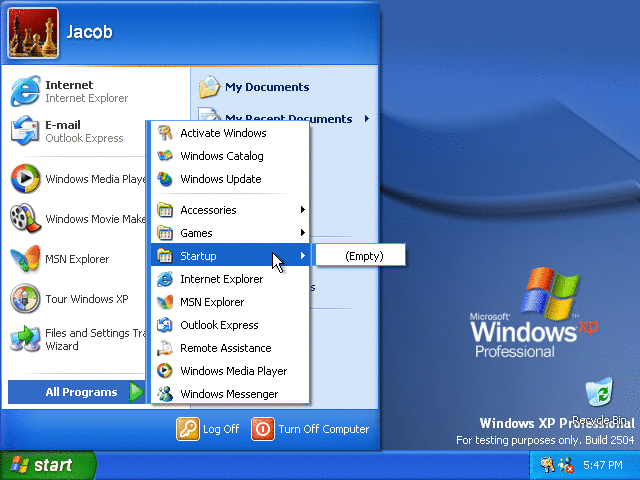Click the Jacob user name
Screen dimensions: 640x480
click(89, 32)
